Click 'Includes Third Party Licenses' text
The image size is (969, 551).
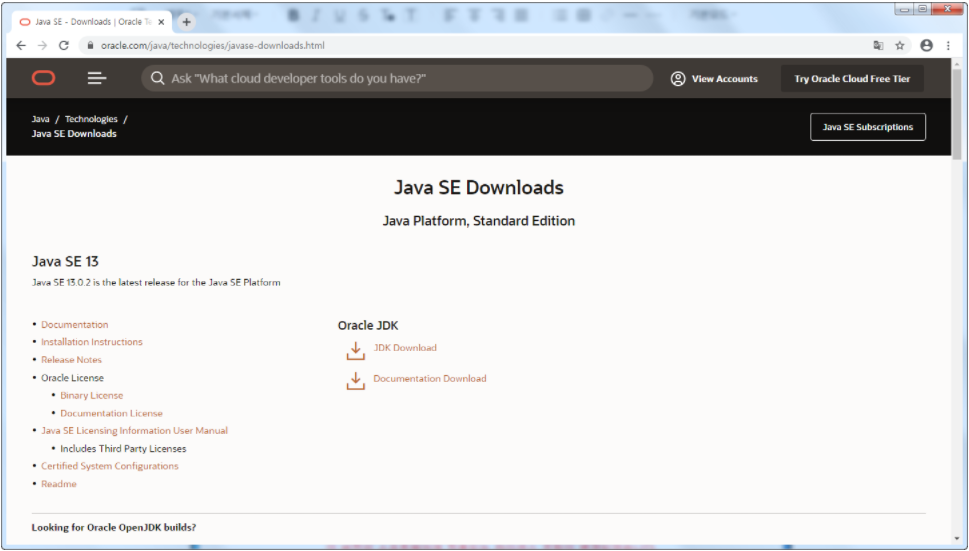coord(123,448)
